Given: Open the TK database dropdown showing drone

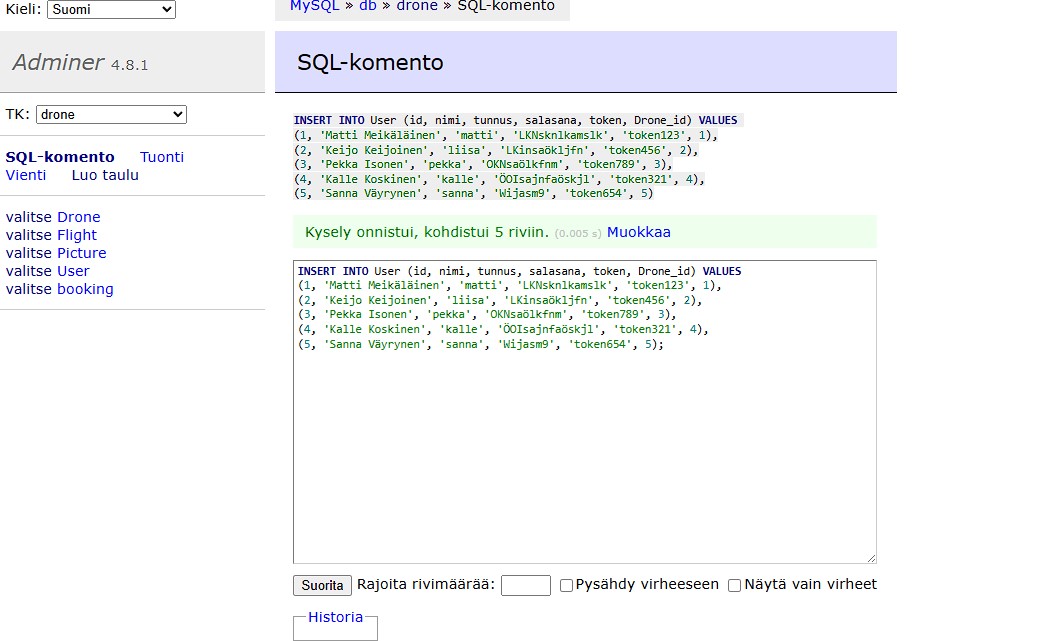Looking at the screenshot, I should (x=111, y=115).
